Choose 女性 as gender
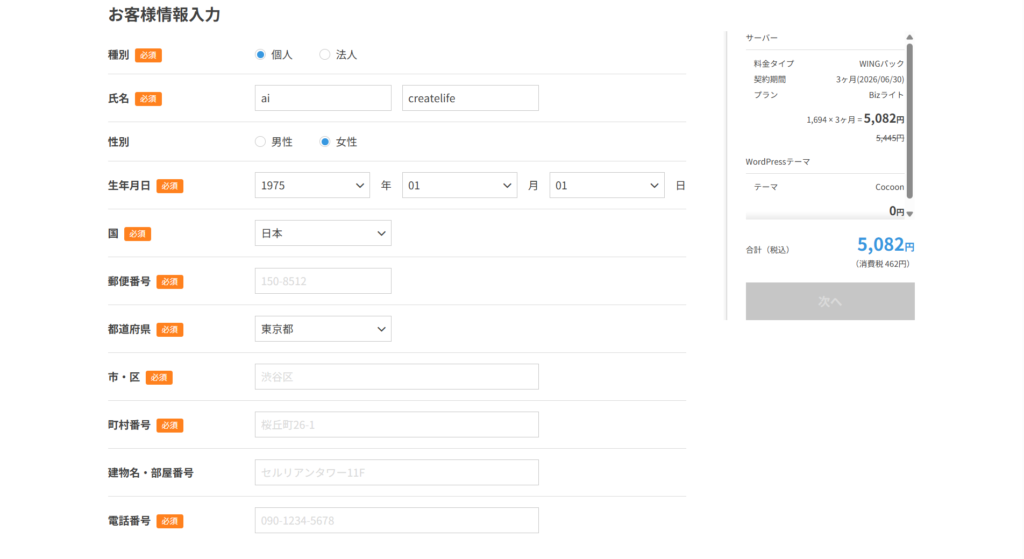This screenshot has height=559, width=1024. 325,142
